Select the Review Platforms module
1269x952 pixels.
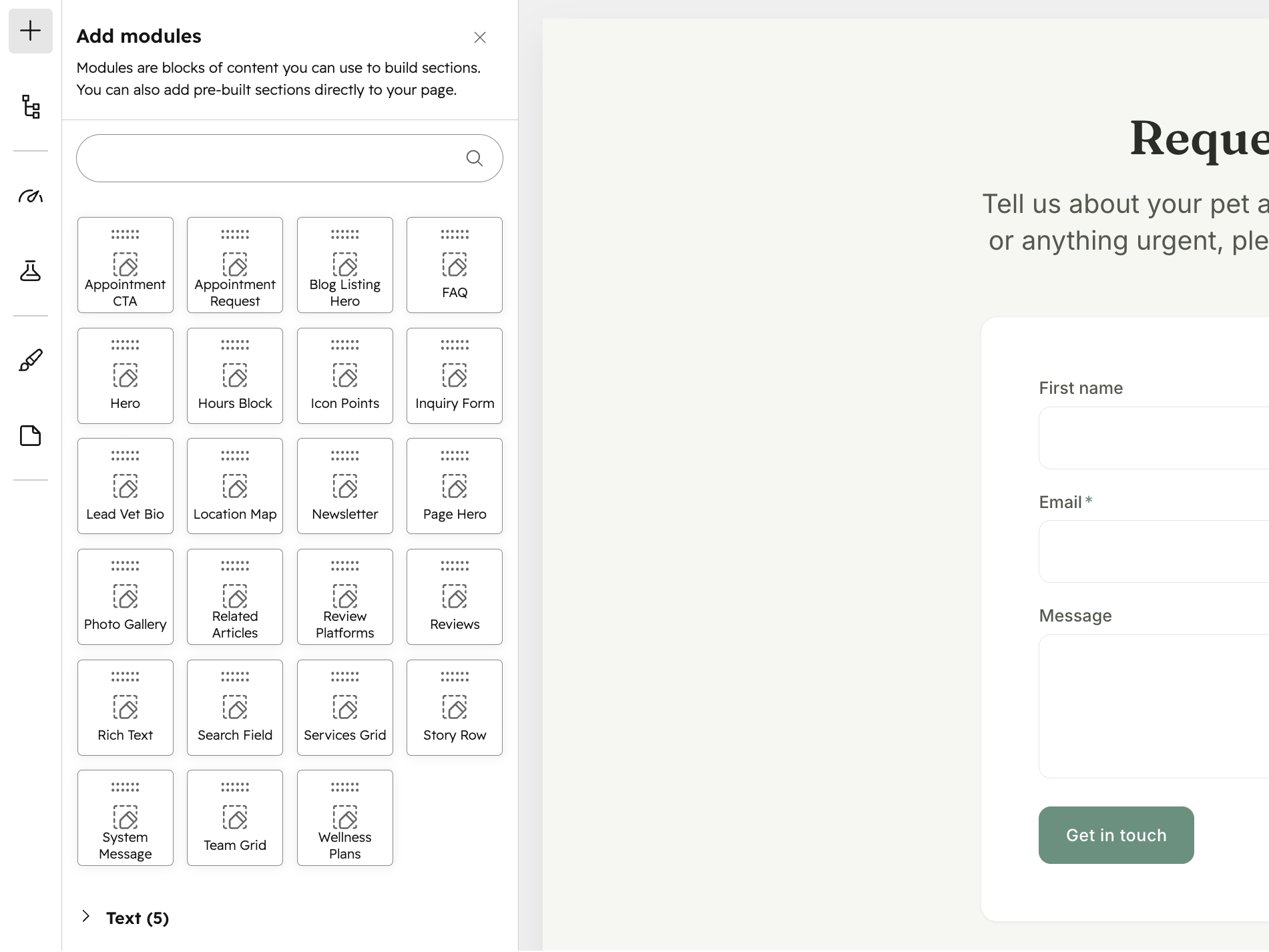click(x=345, y=597)
